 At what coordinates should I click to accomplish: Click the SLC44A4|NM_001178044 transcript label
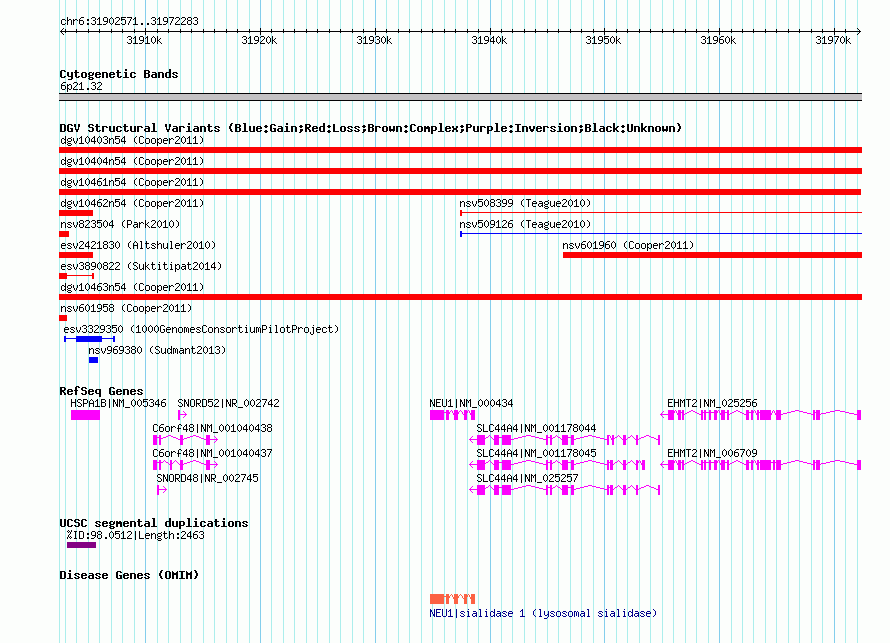click(536, 428)
